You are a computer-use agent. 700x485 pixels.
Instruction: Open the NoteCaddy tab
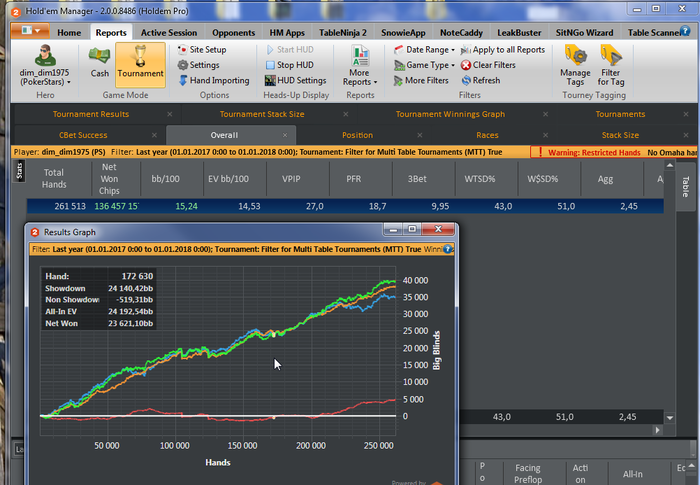click(461, 33)
